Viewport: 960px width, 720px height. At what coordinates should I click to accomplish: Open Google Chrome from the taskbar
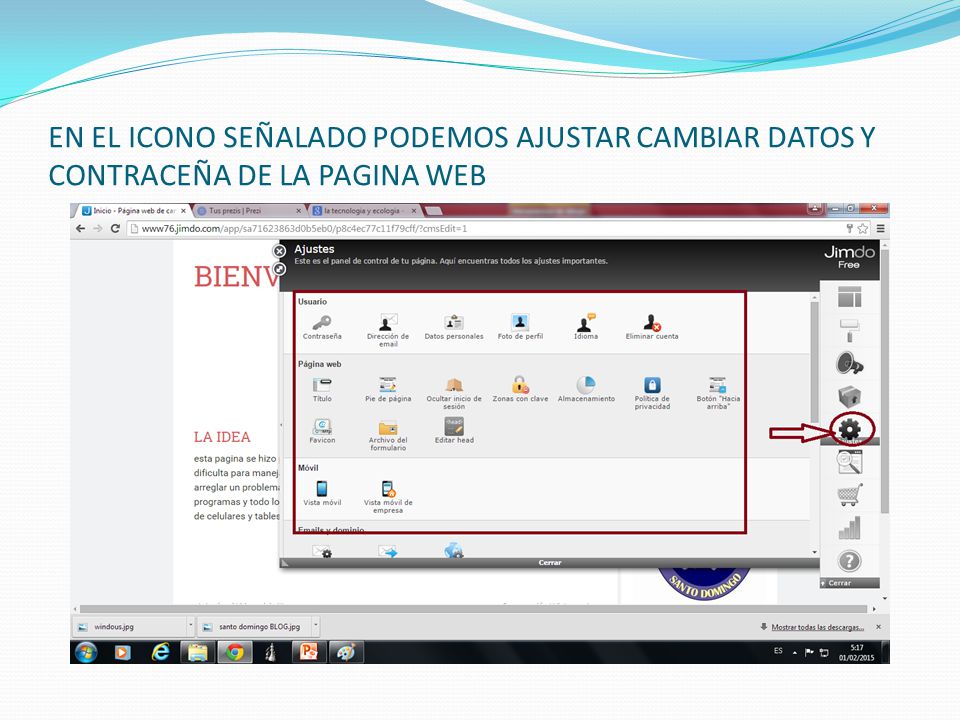[x=234, y=653]
